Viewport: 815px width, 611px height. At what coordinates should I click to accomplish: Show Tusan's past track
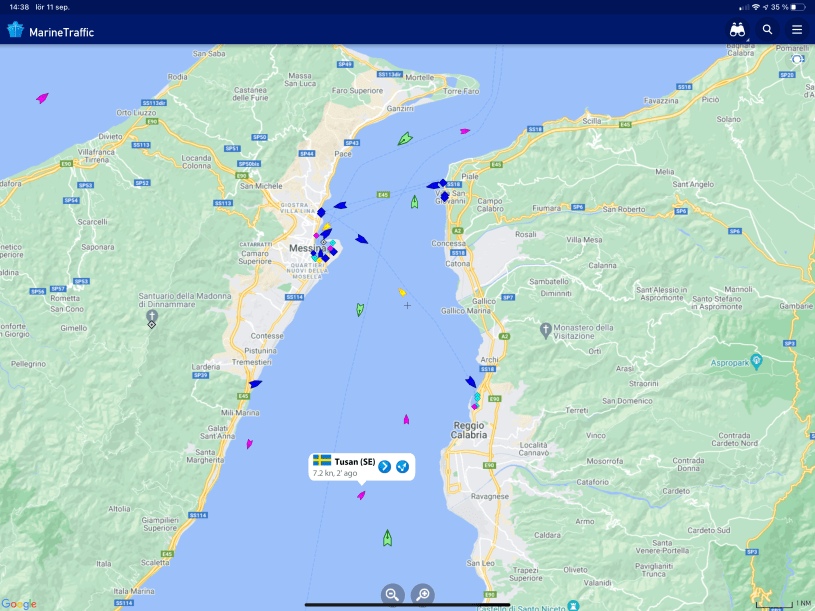[x=402, y=466]
